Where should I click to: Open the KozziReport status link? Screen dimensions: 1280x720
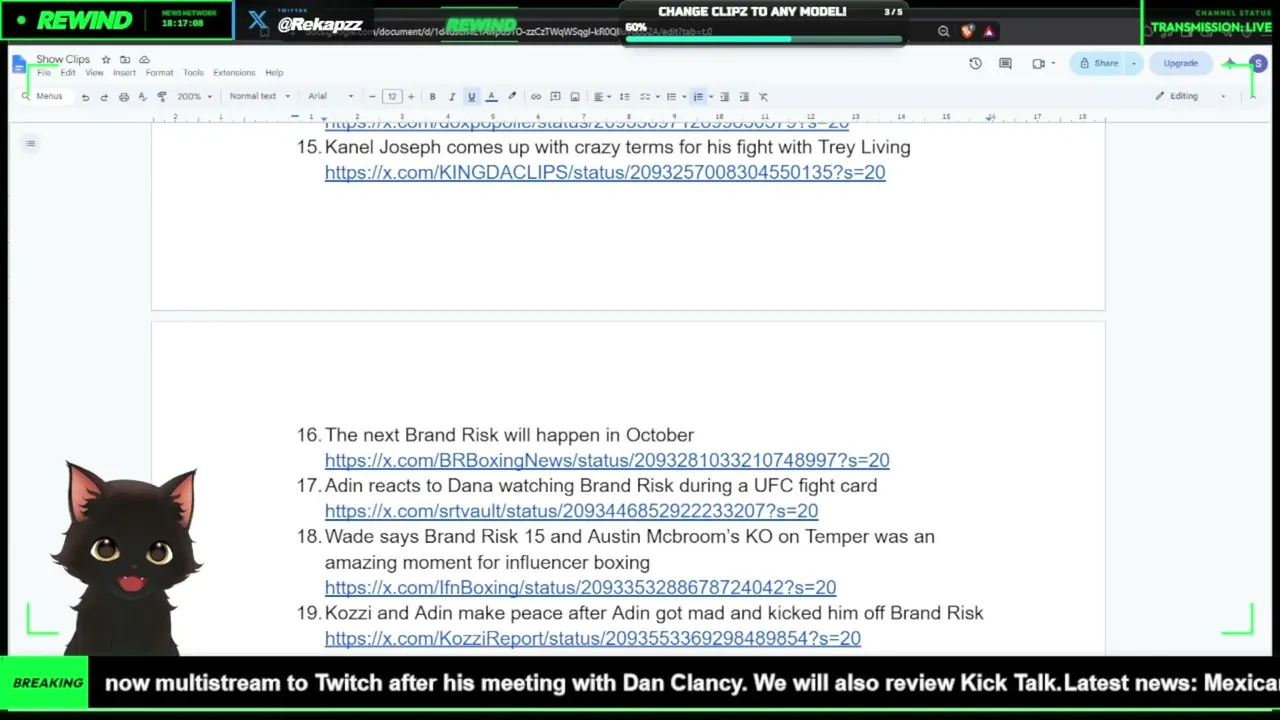(x=593, y=638)
